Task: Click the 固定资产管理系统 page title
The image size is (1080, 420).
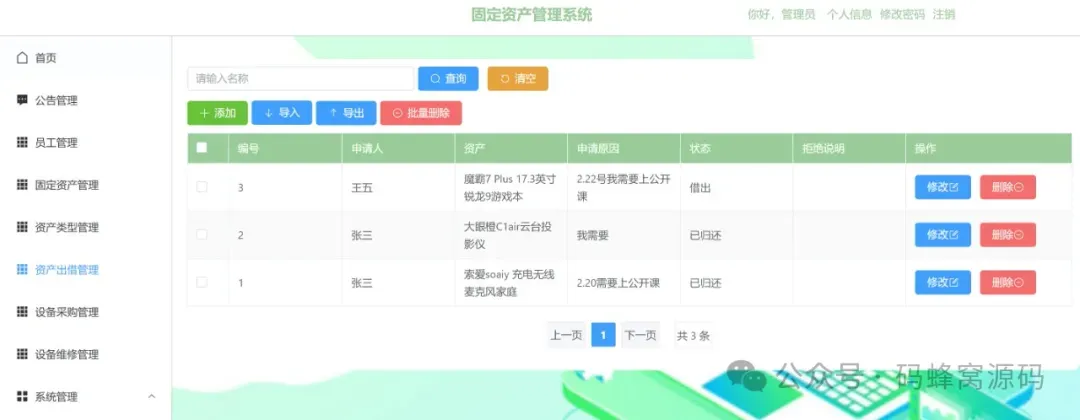Action: (531, 14)
